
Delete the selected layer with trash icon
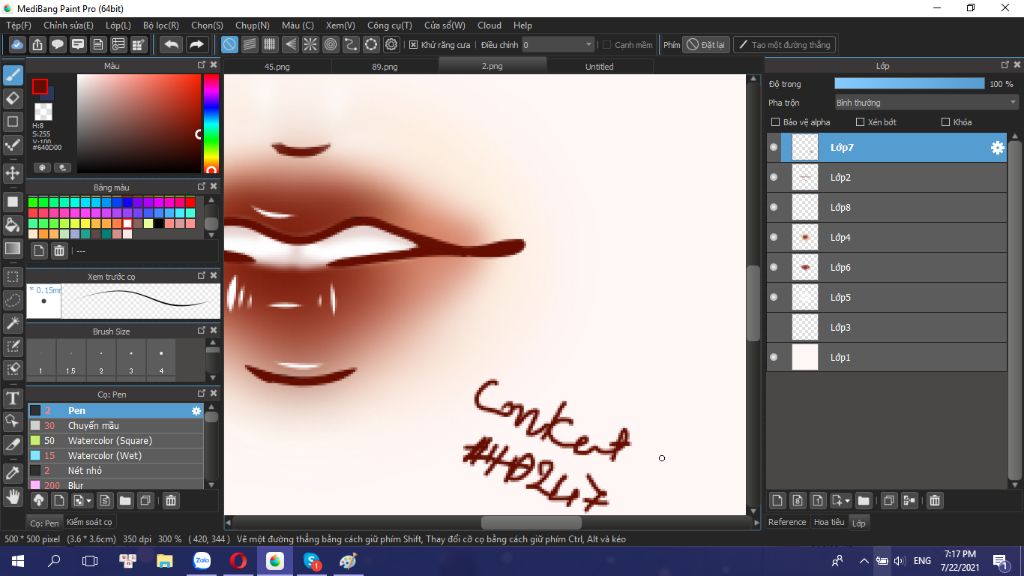pyautogui.click(x=935, y=501)
